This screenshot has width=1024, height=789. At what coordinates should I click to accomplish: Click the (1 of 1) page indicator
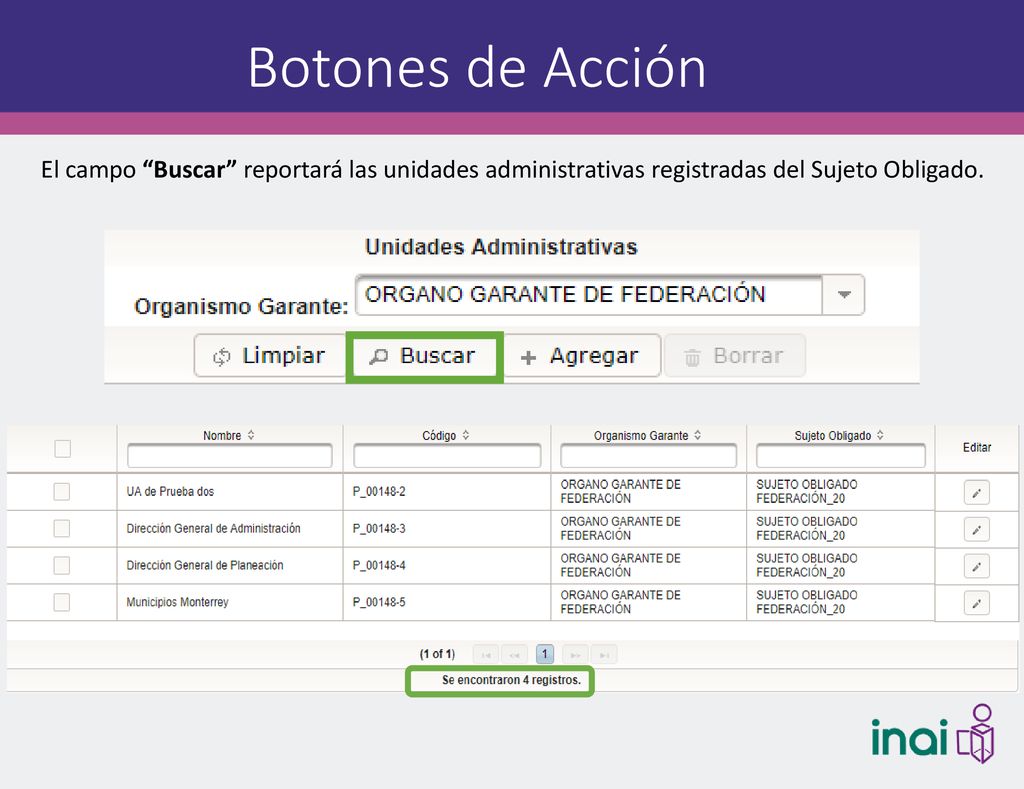[437, 654]
